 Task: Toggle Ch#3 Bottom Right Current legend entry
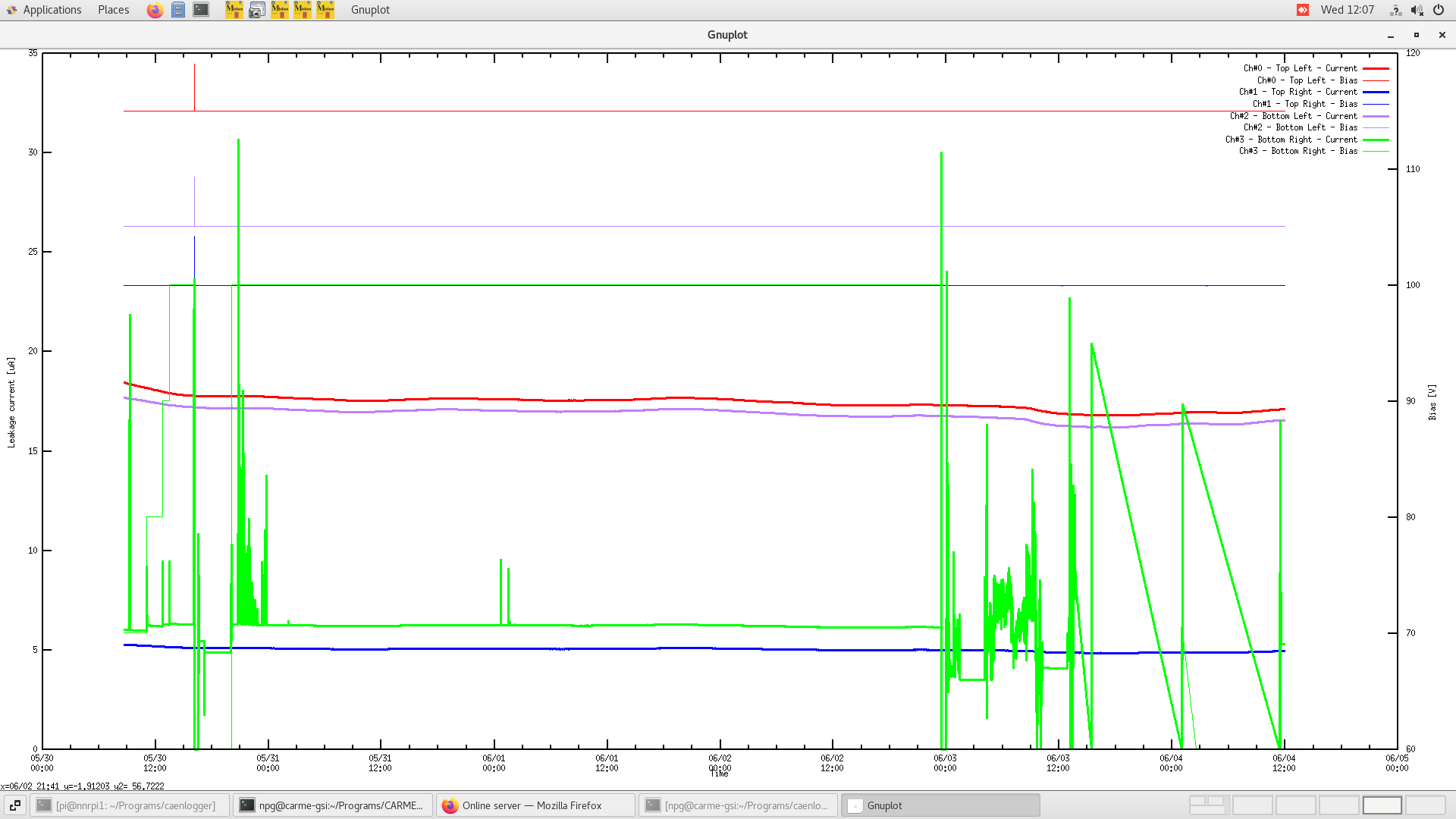click(x=1291, y=140)
